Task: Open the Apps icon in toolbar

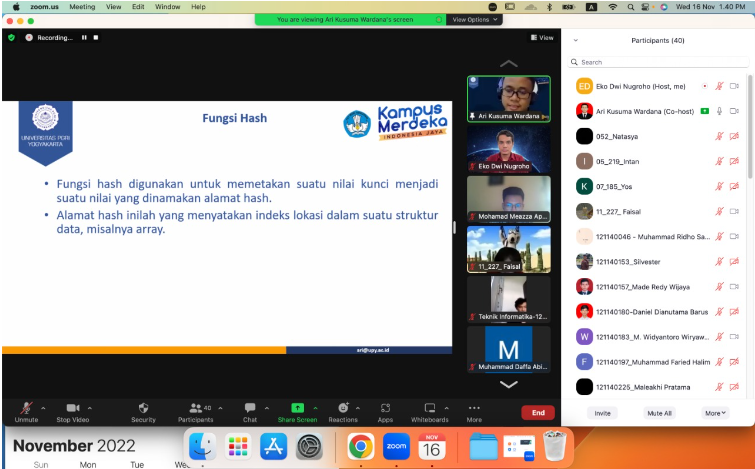Action: point(385,408)
